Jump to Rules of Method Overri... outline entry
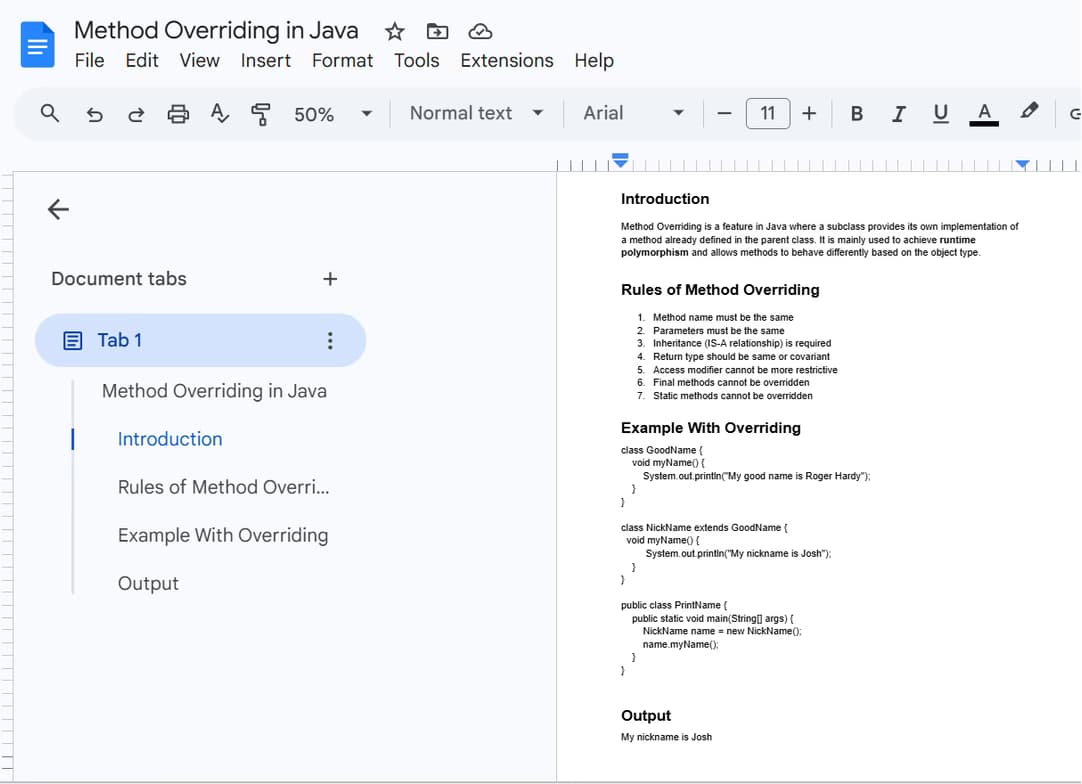This screenshot has height=784, width=1082. pos(224,487)
